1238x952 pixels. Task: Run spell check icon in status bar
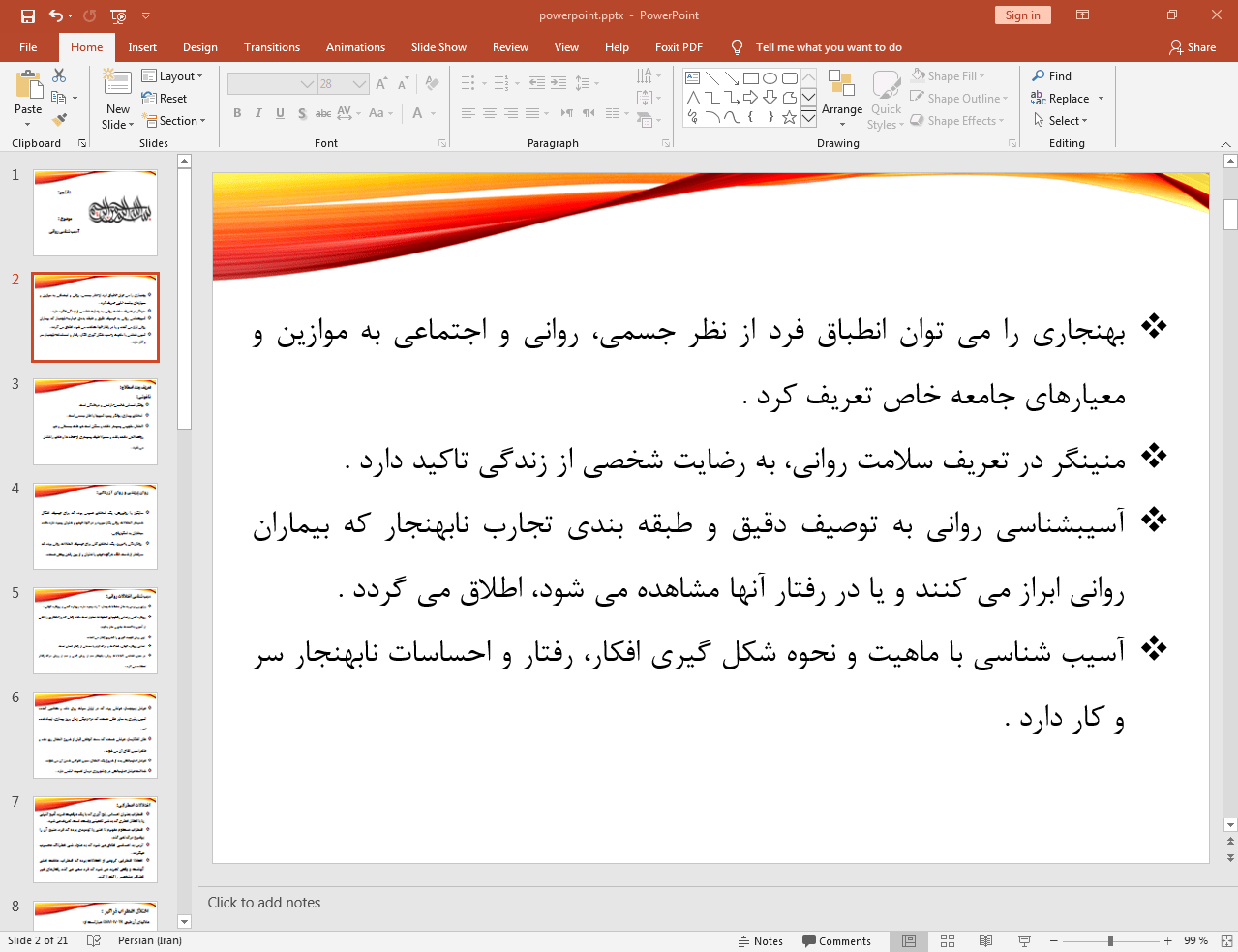click(94, 940)
